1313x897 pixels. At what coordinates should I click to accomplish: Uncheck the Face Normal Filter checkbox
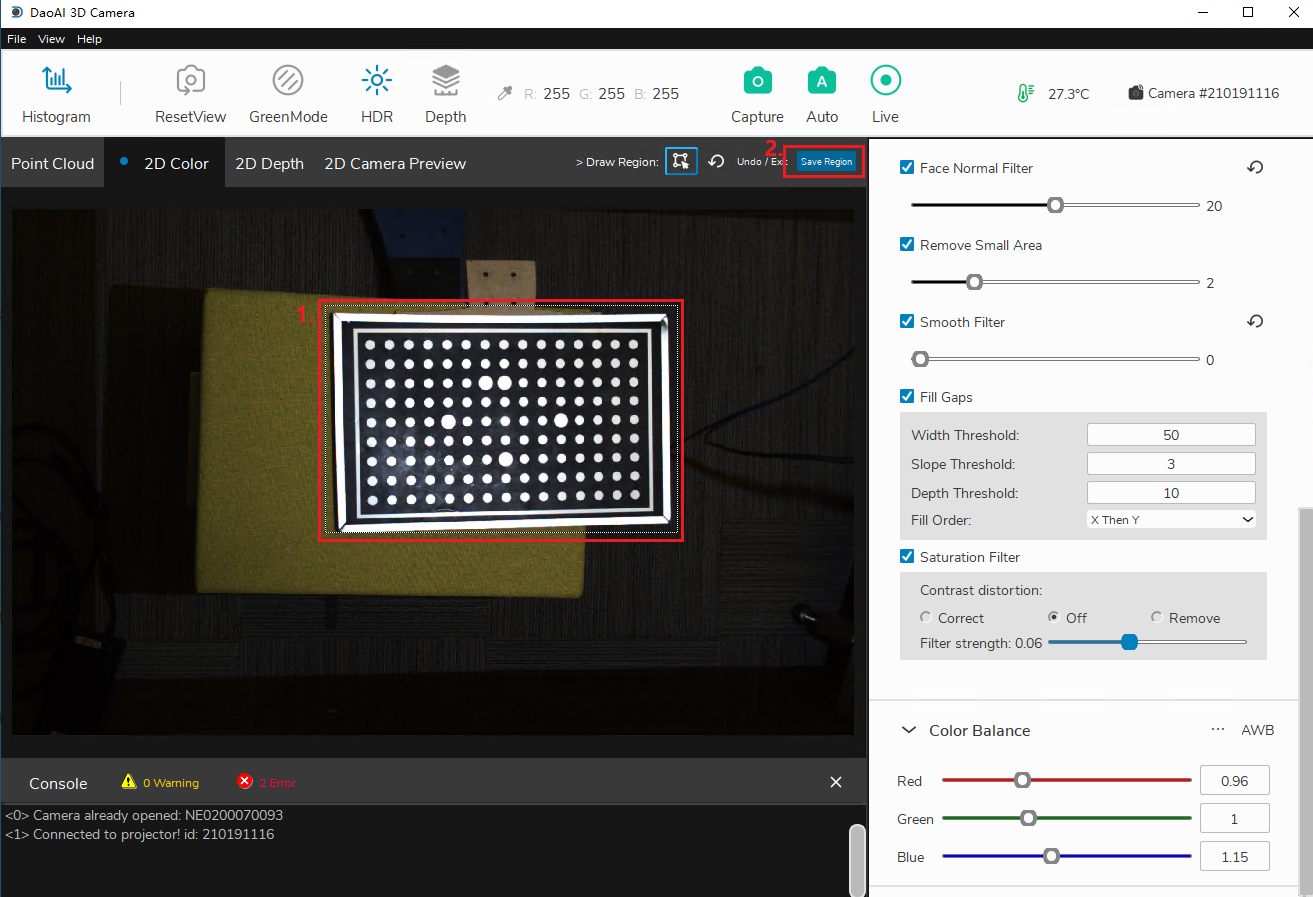[x=907, y=168]
